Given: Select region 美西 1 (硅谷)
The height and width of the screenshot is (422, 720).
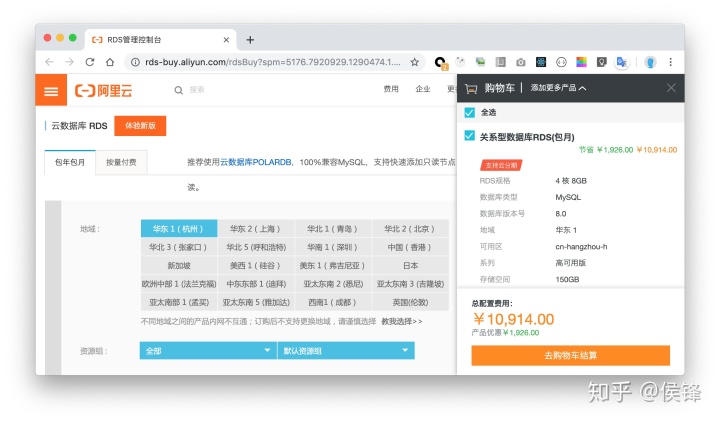Looking at the screenshot, I should [256, 265].
